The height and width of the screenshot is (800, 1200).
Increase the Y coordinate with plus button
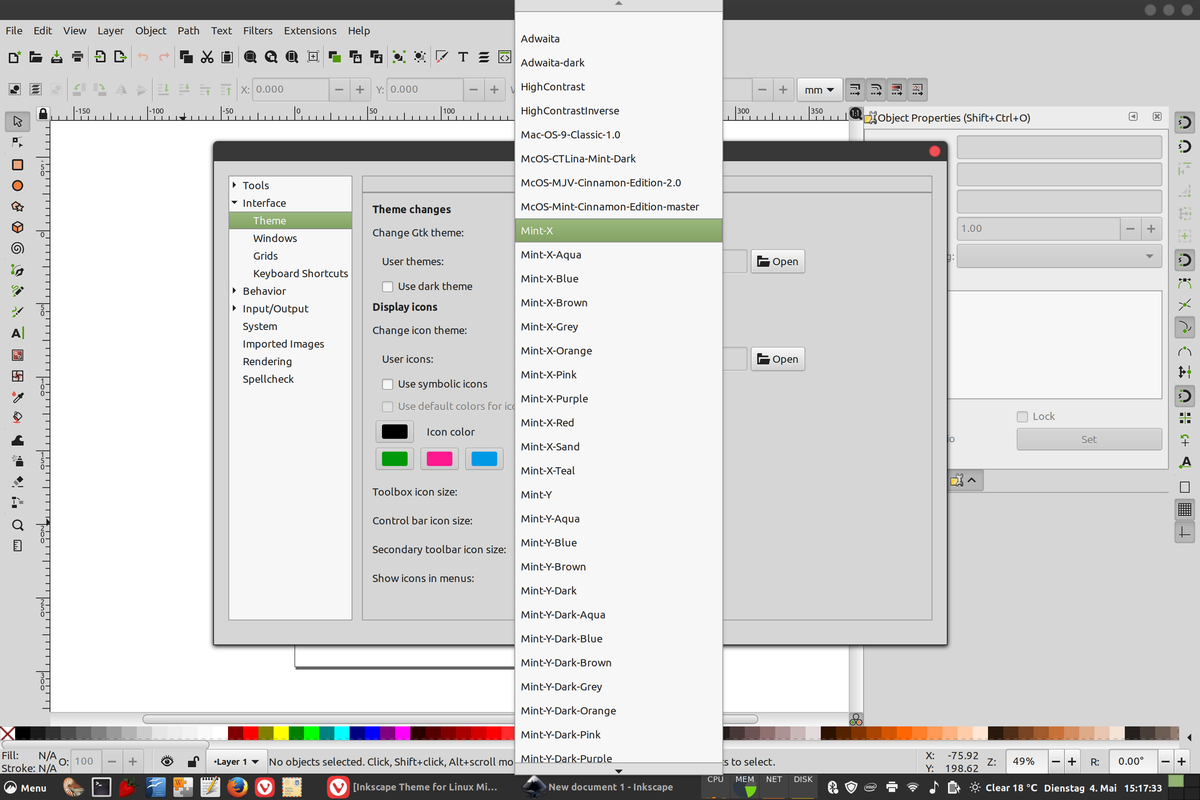495,90
